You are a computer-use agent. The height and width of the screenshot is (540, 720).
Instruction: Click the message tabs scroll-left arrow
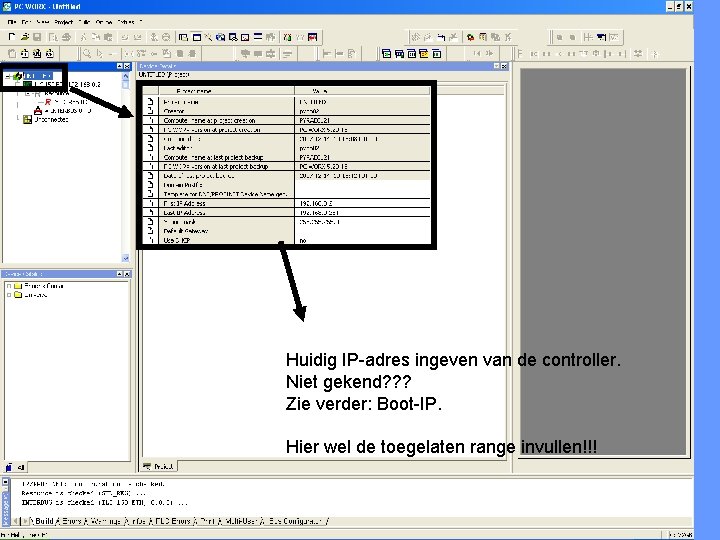click(x=16, y=521)
